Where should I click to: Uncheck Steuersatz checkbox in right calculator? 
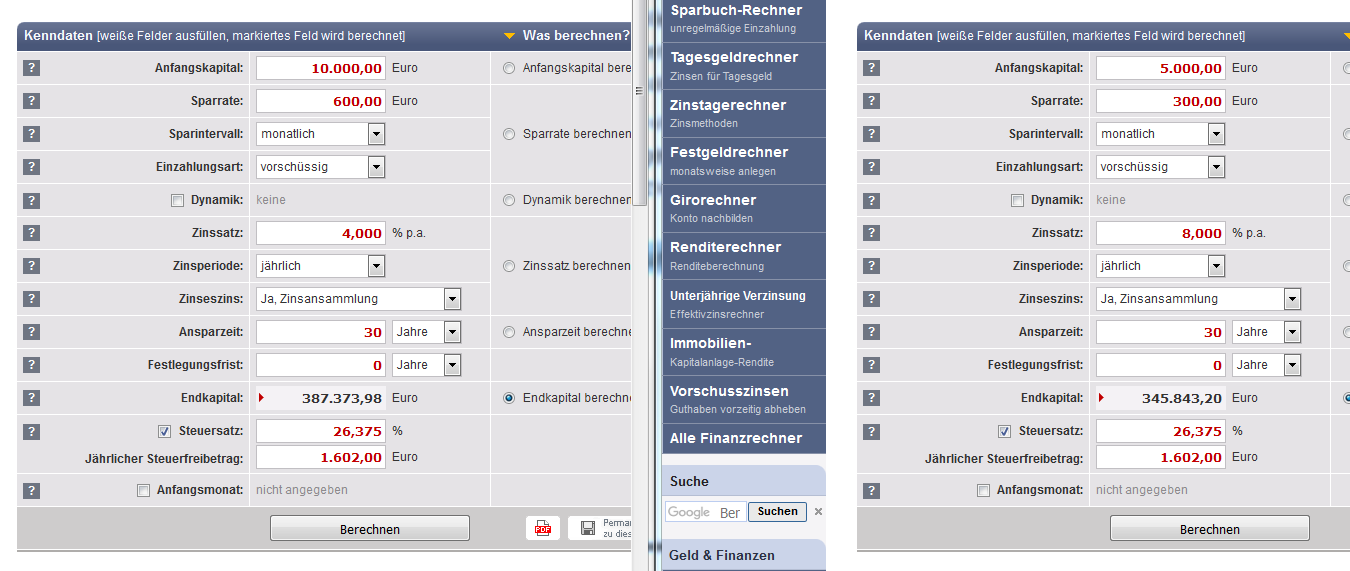pyautogui.click(x=1004, y=432)
